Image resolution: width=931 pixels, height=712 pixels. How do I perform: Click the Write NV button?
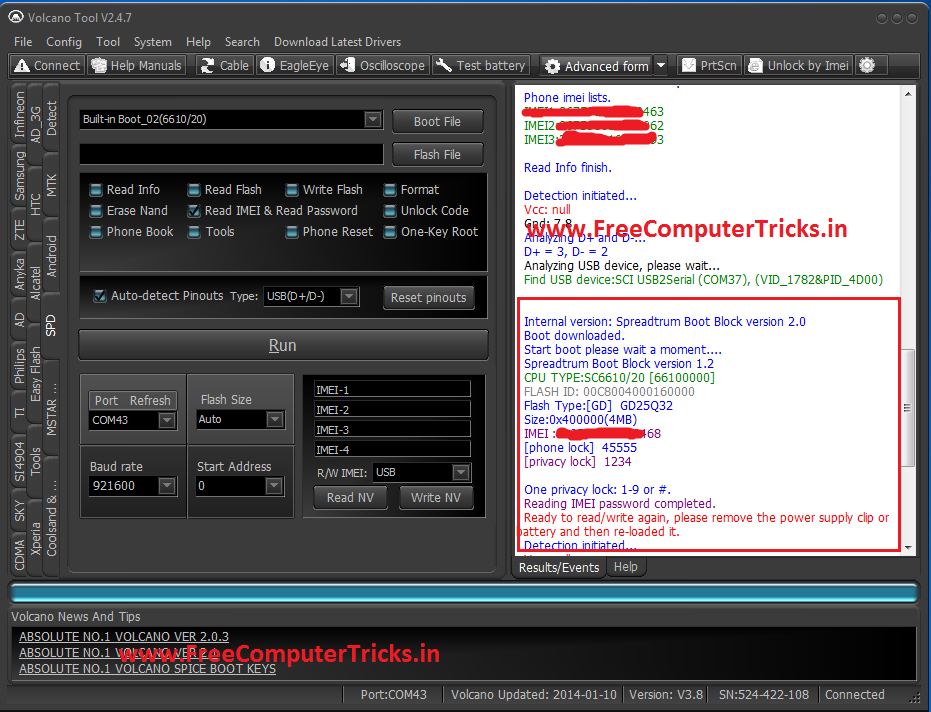coord(436,498)
